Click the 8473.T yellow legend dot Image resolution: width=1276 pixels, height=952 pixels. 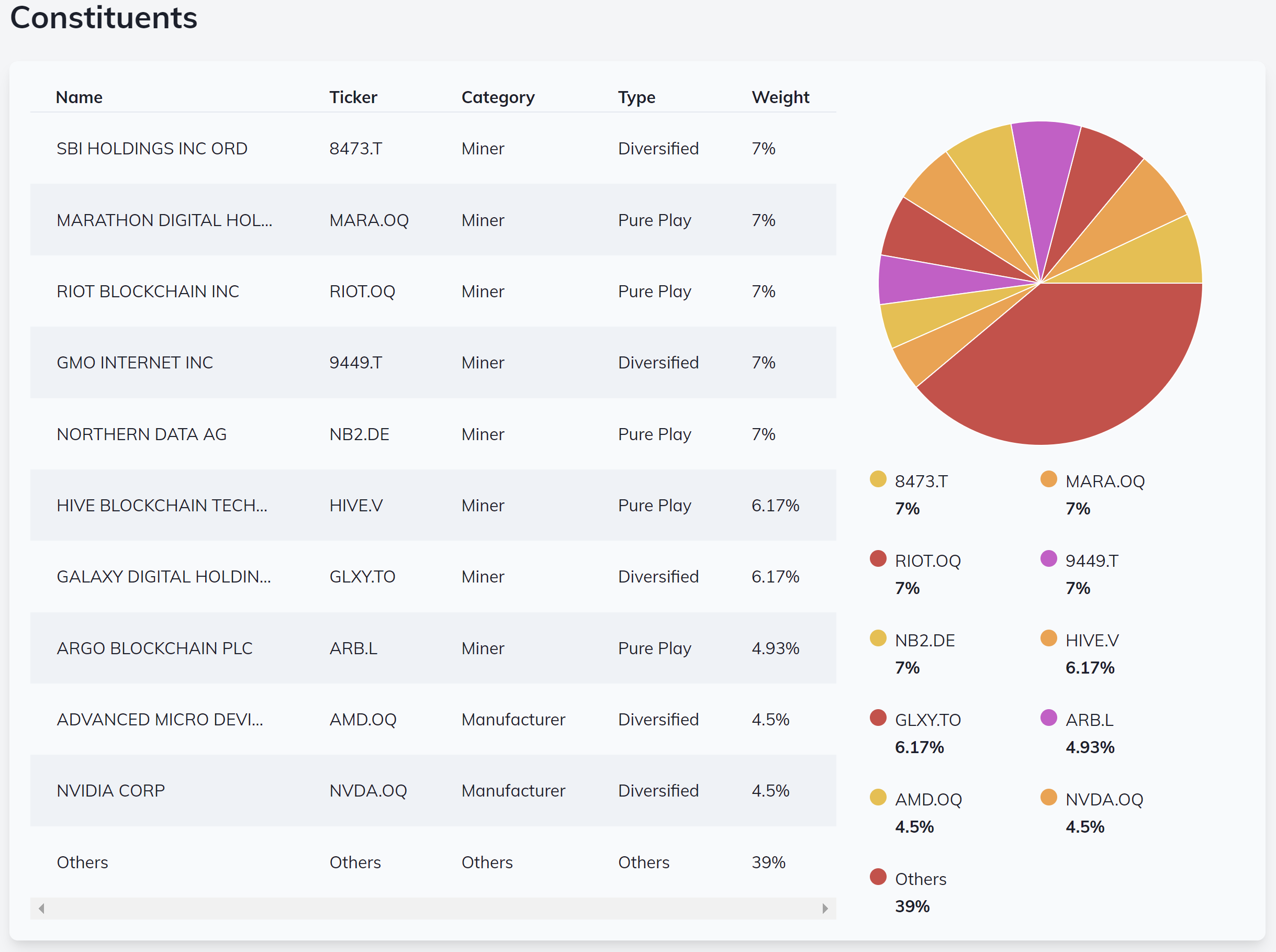[x=877, y=479]
